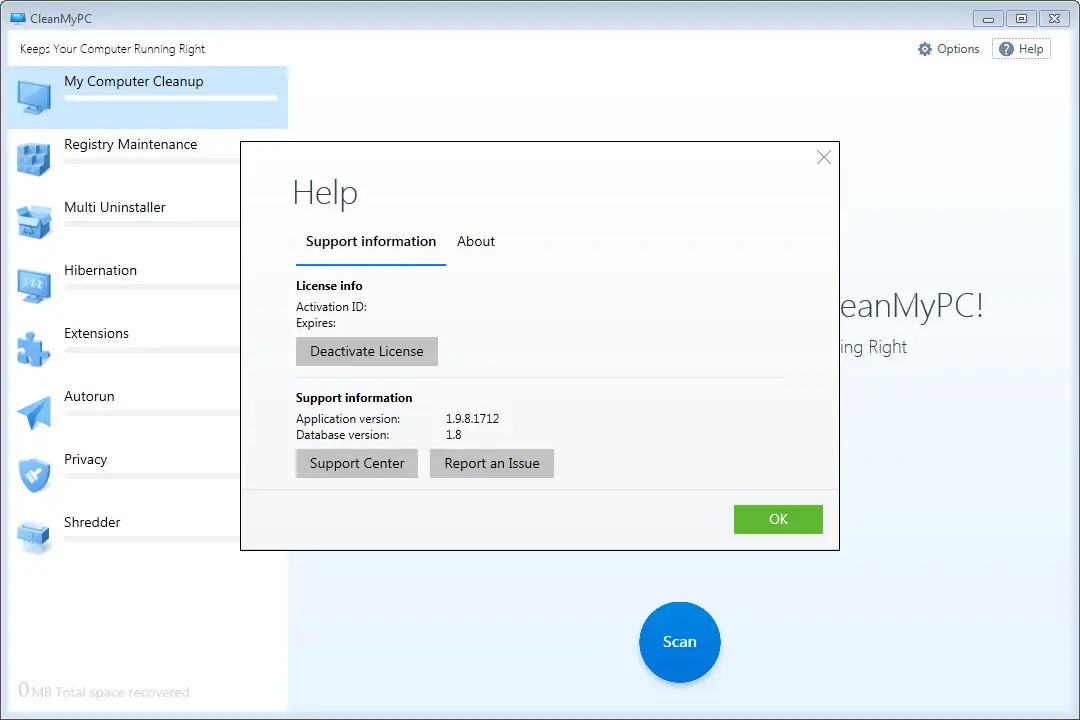Maximize the CleanMyPC window
This screenshot has height=720, width=1080.
pos(1021,19)
